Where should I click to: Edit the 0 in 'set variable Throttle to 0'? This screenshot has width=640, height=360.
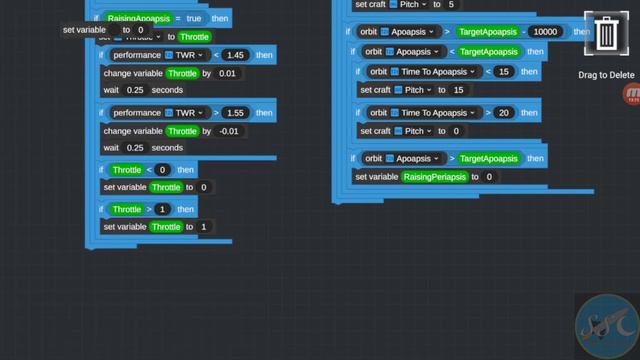coord(204,187)
